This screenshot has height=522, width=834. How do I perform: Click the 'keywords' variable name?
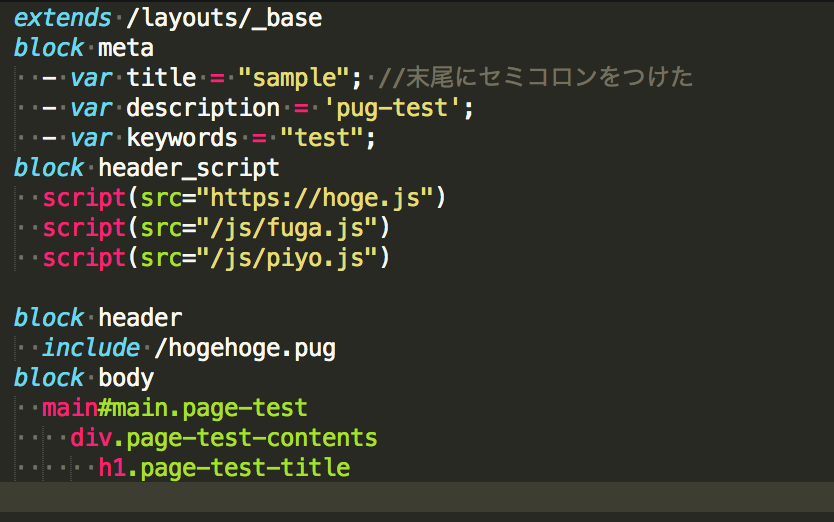click(182, 138)
